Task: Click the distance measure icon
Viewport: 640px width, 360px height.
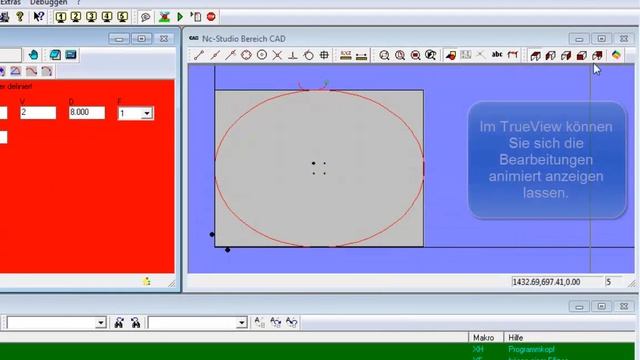Action: (361, 56)
